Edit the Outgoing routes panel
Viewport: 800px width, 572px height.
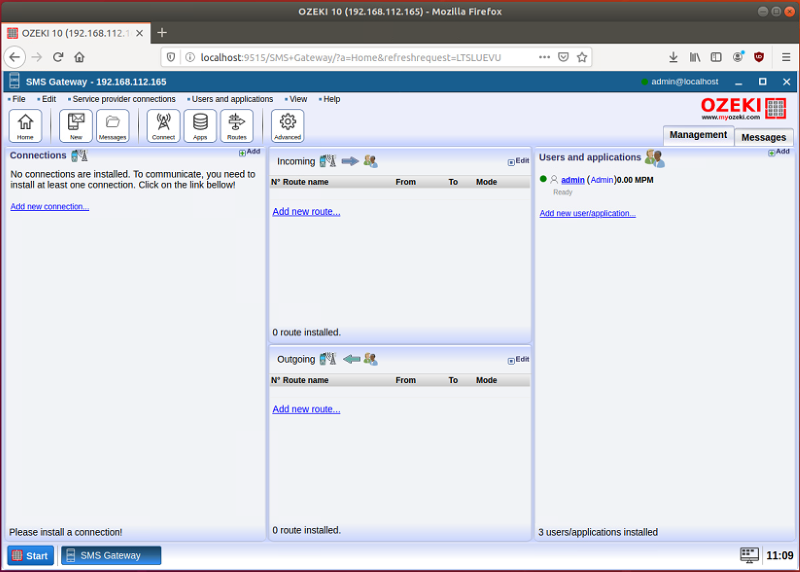point(518,360)
